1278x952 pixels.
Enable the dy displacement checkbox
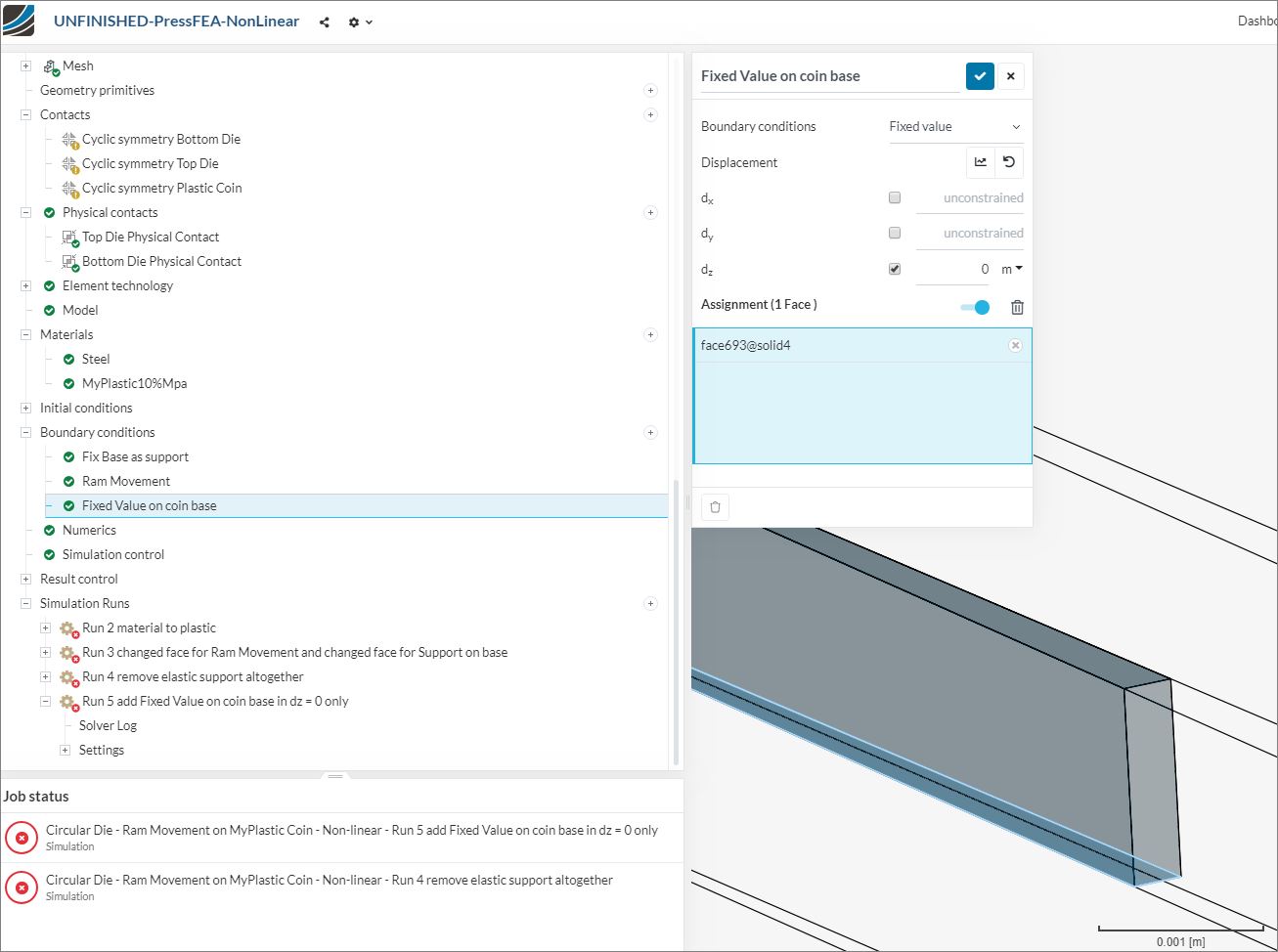pyautogui.click(x=894, y=233)
